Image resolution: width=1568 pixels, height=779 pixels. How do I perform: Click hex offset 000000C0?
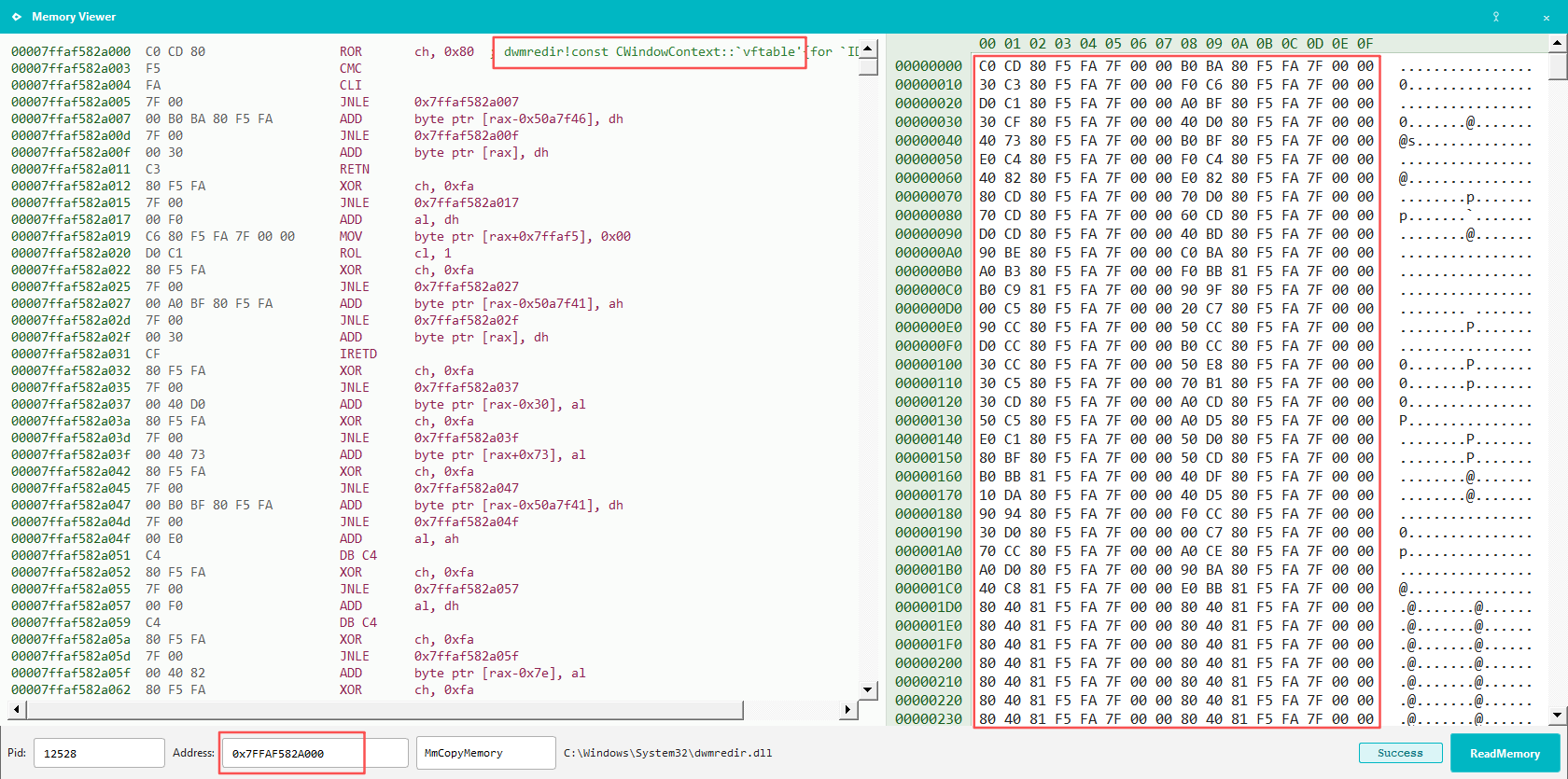[x=929, y=290]
